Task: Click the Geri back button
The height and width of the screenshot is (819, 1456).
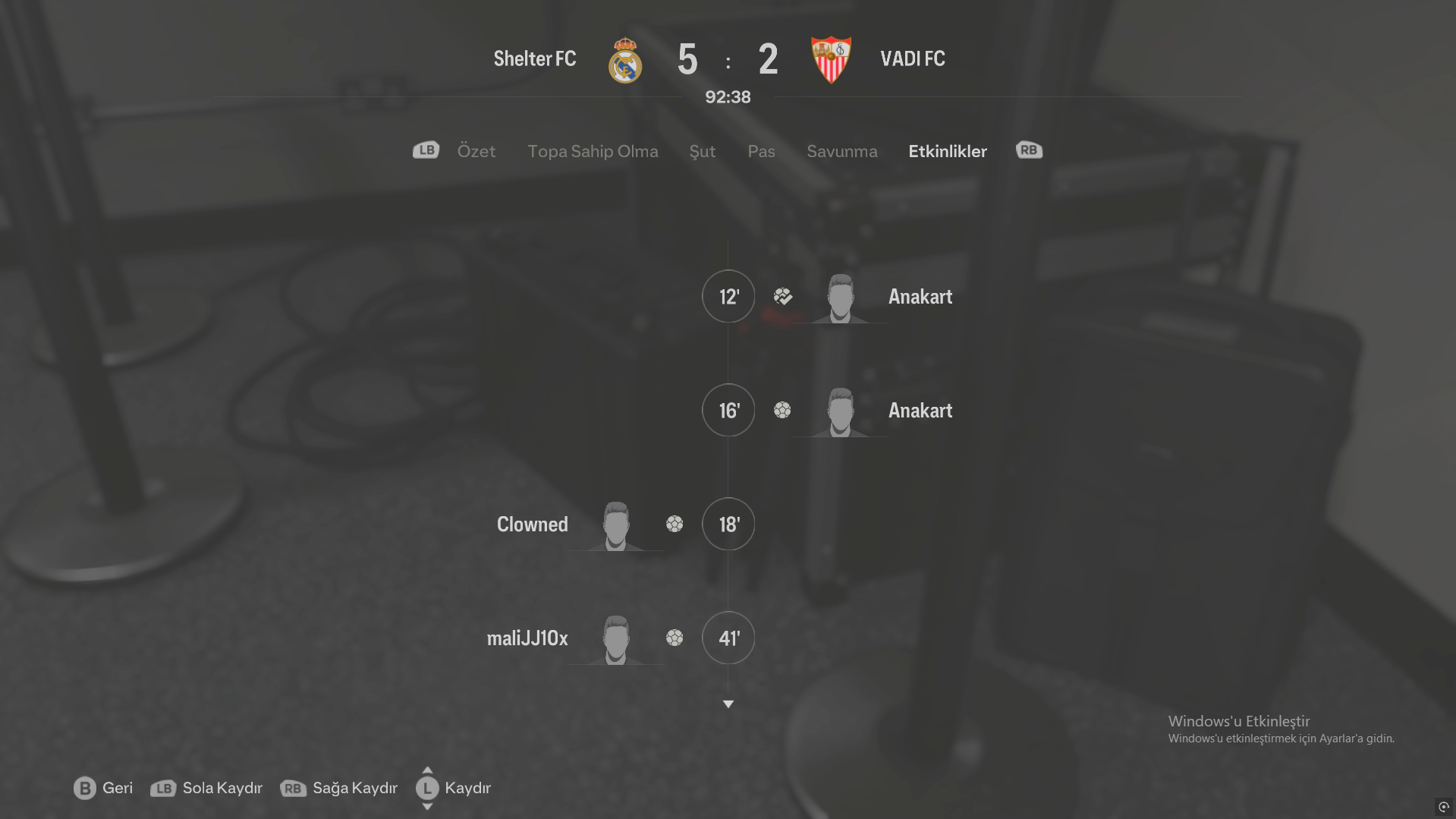Action: point(103,788)
